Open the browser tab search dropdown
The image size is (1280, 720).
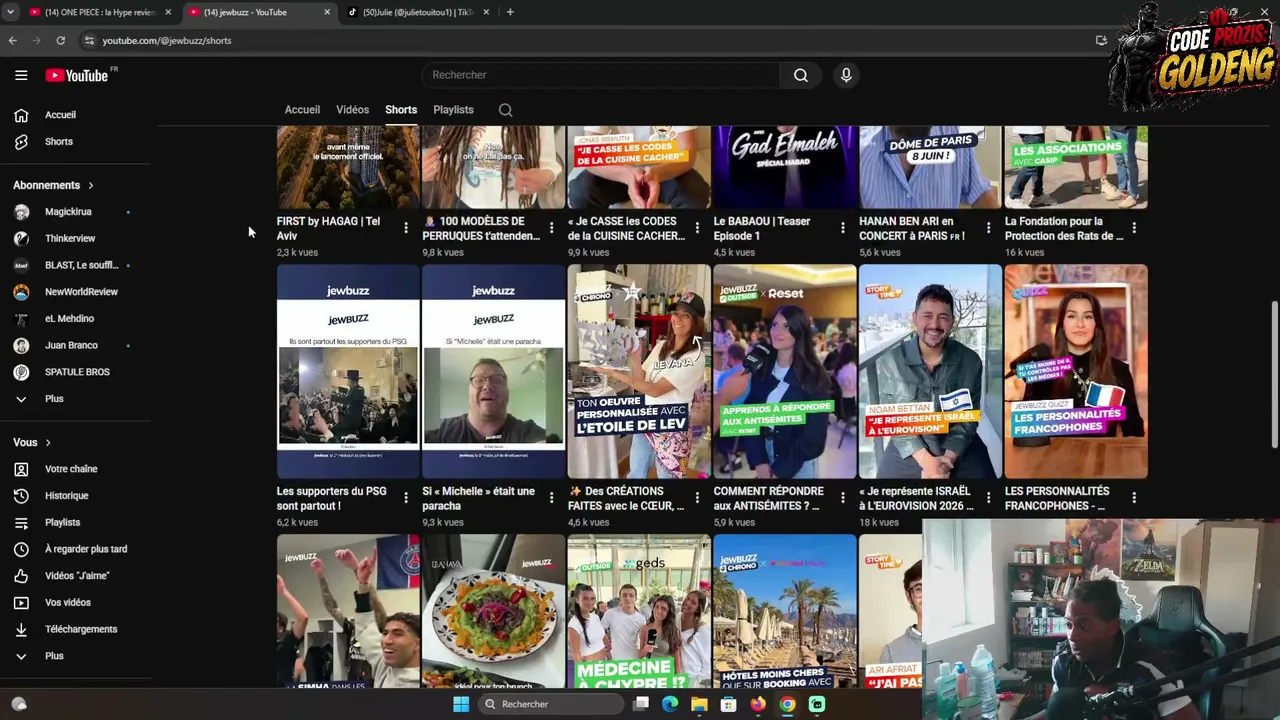click(13, 12)
